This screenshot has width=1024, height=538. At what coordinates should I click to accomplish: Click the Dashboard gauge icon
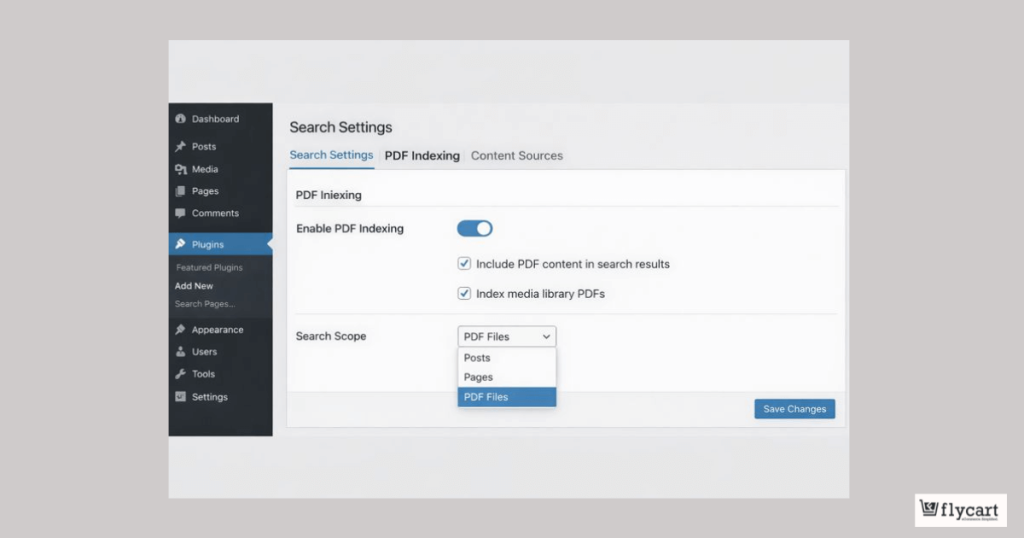[x=180, y=119]
